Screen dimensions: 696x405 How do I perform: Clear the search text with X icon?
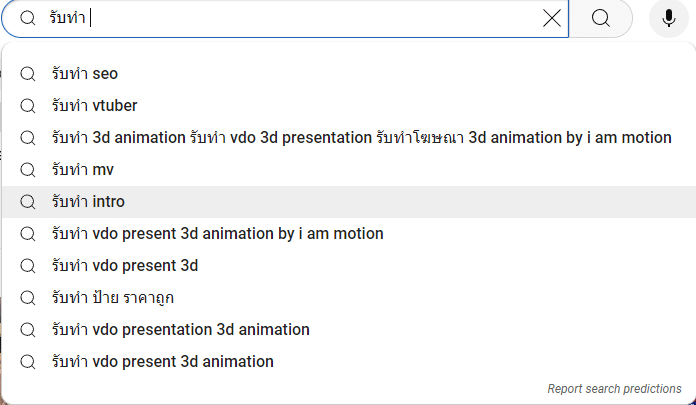coord(552,18)
